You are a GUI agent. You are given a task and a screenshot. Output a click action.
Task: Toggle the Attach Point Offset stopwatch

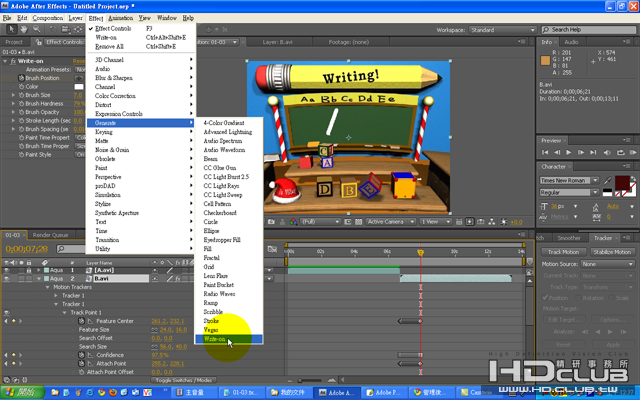coord(81,372)
